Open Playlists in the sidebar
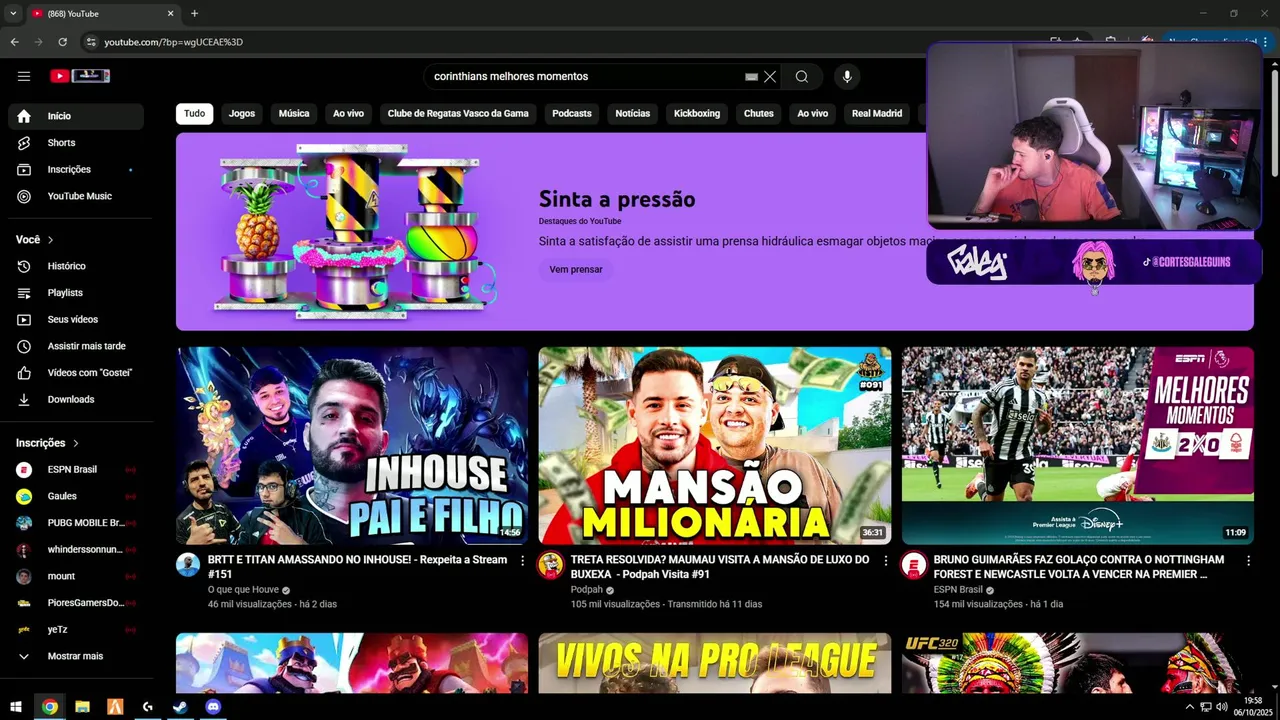This screenshot has width=1280, height=720. [x=76, y=293]
